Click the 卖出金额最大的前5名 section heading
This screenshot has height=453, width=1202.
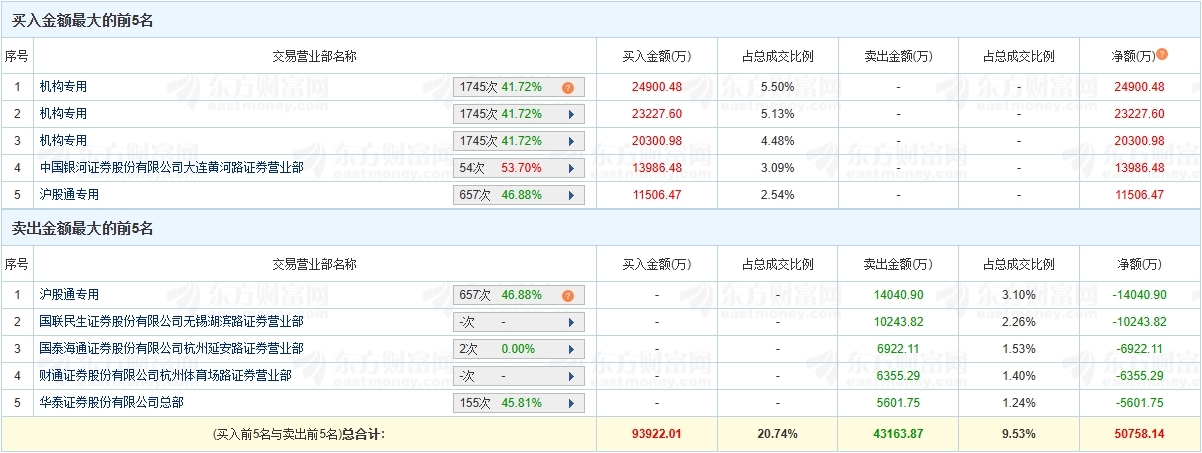(82, 228)
